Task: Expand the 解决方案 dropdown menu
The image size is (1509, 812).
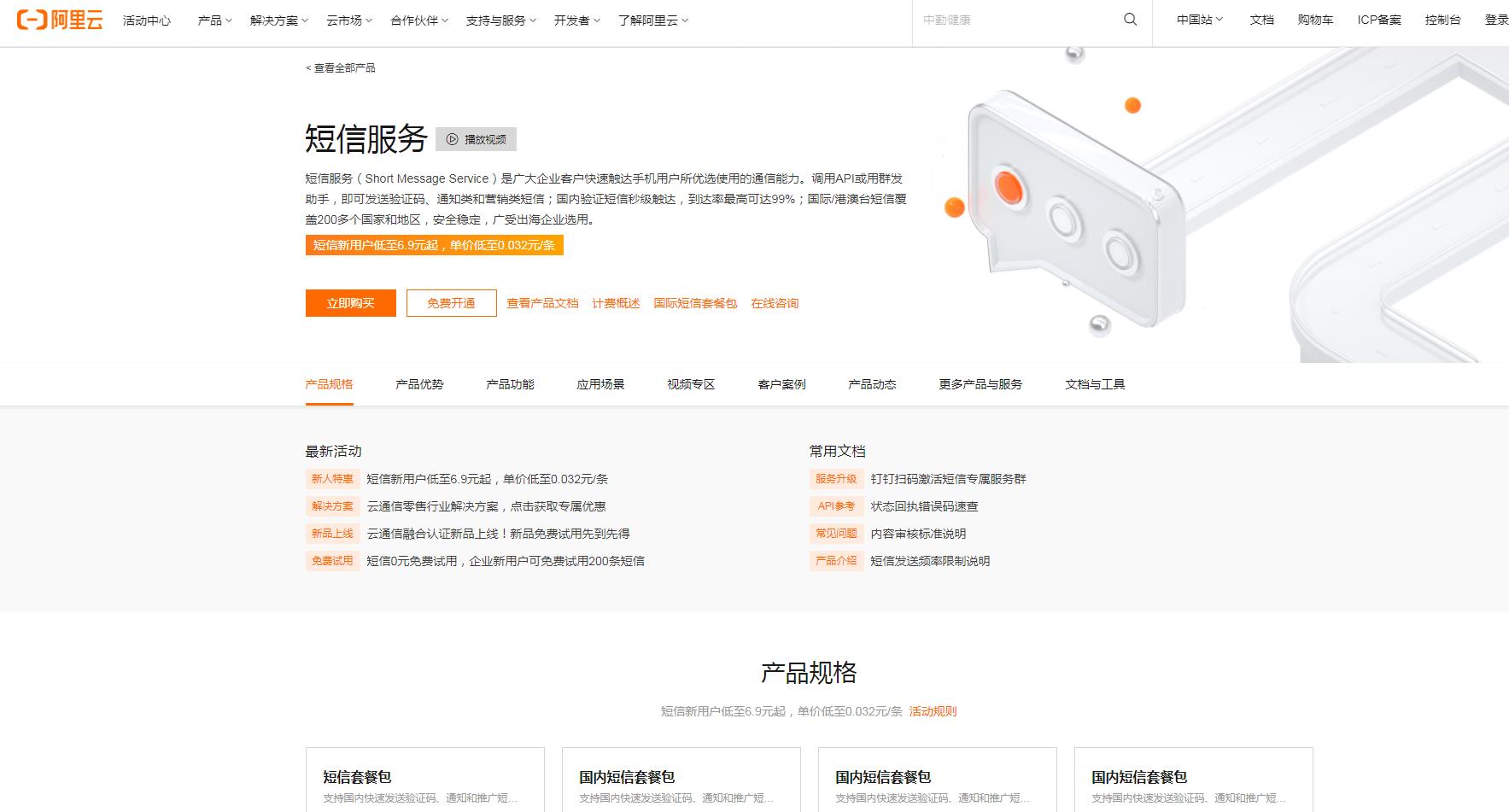Action: tap(279, 20)
